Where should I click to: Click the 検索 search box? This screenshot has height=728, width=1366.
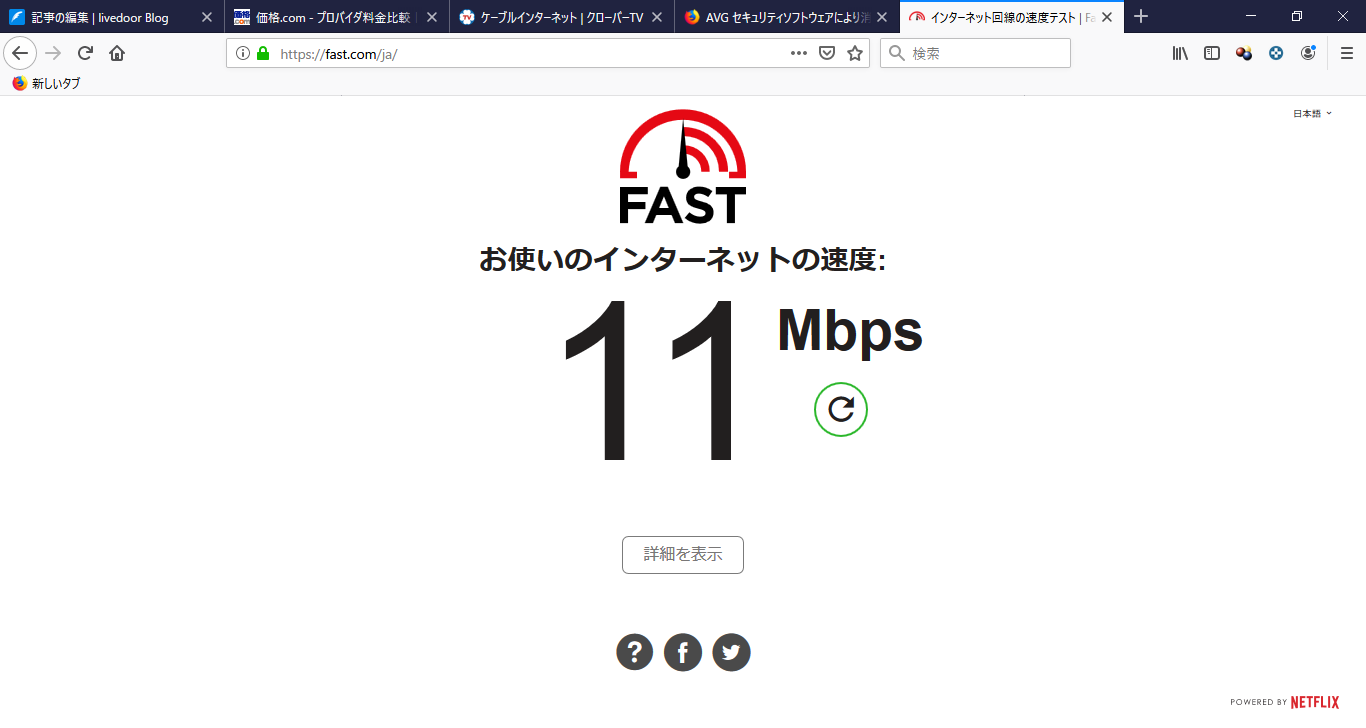point(975,53)
